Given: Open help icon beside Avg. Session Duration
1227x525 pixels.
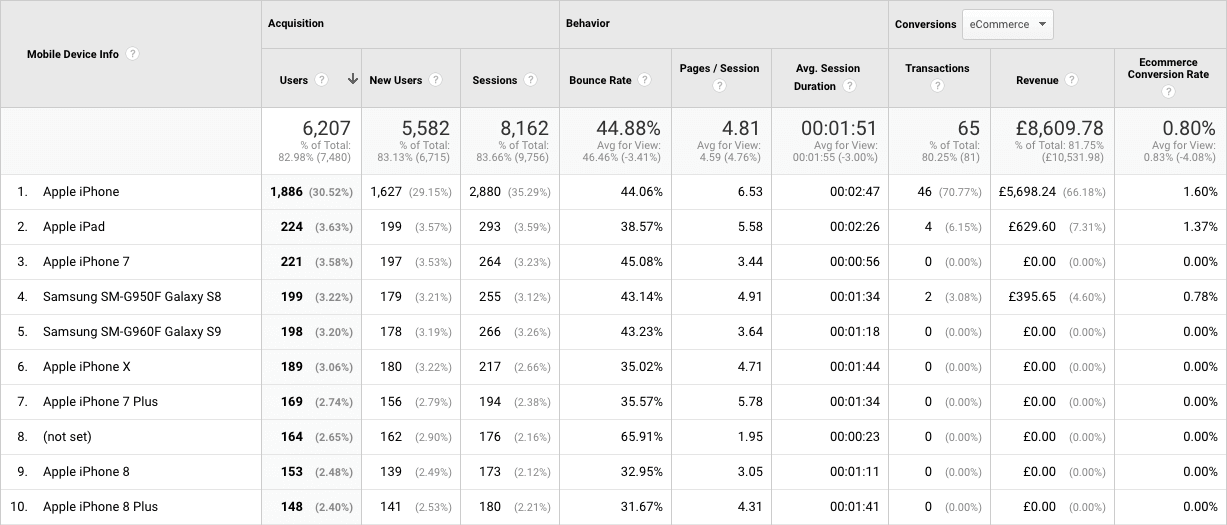Looking at the screenshot, I should click(x=849, y=86).
